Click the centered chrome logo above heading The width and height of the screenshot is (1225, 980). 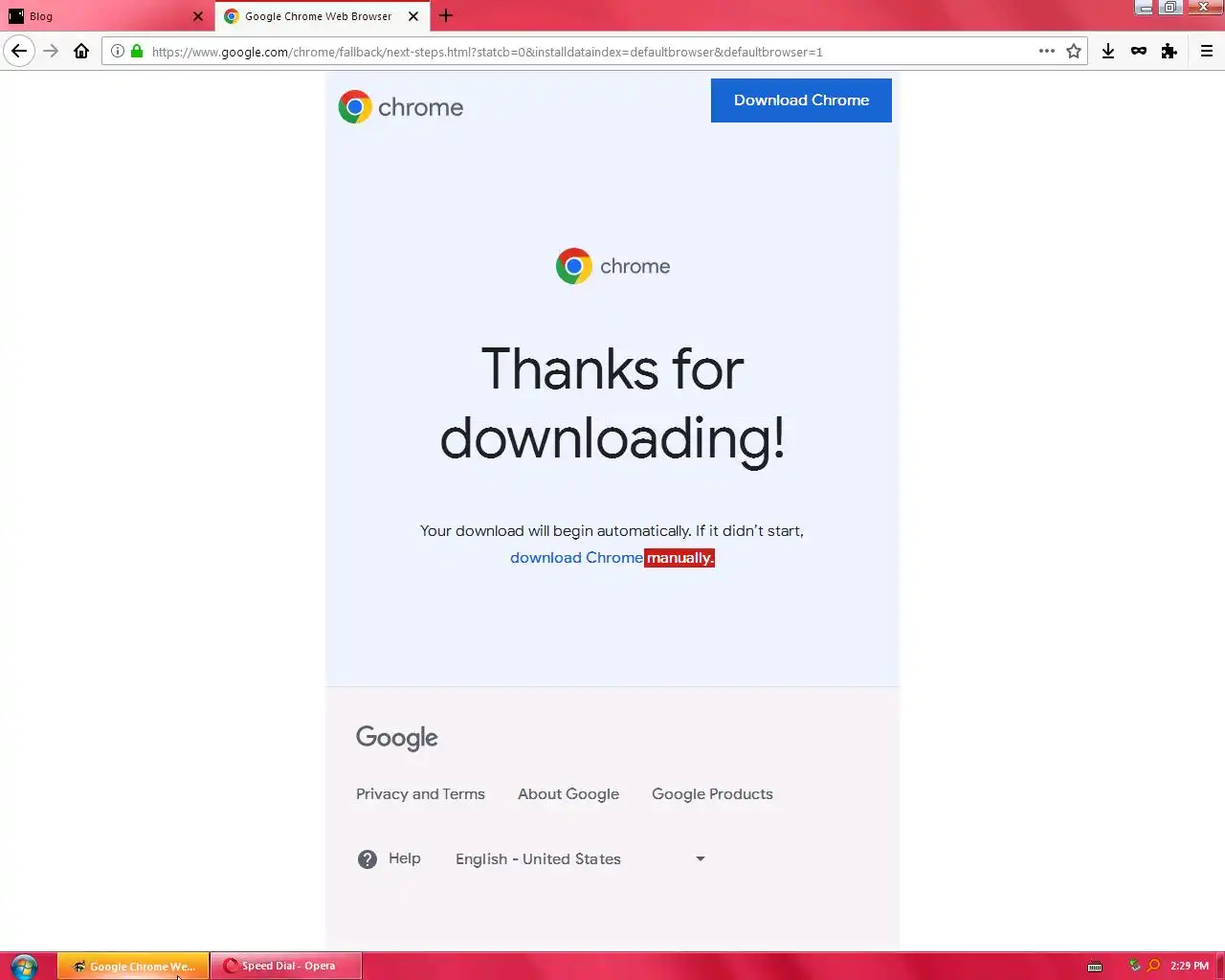(612, 266)
